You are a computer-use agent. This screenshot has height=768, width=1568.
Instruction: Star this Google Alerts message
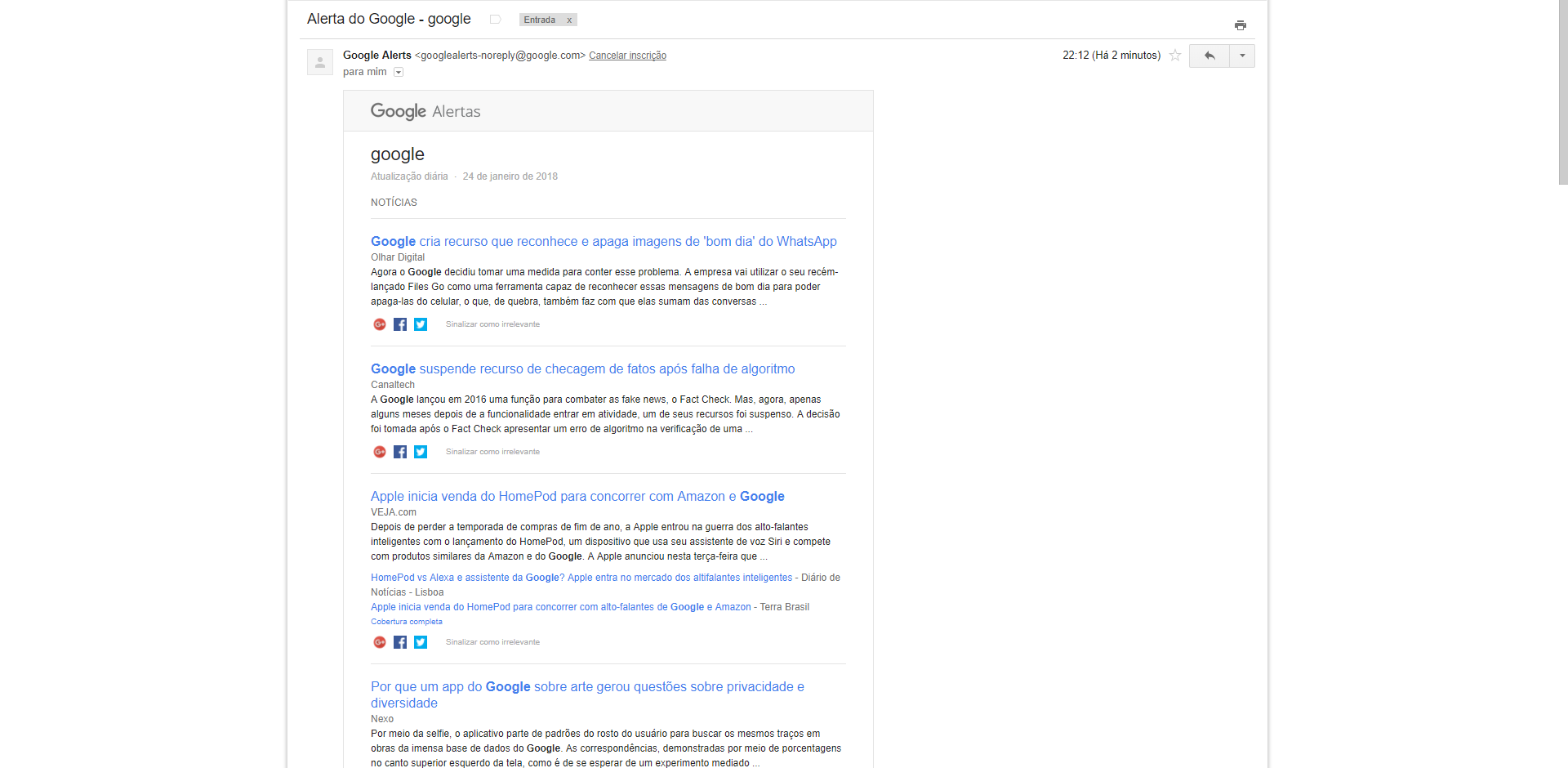(x=1175, y=56)
